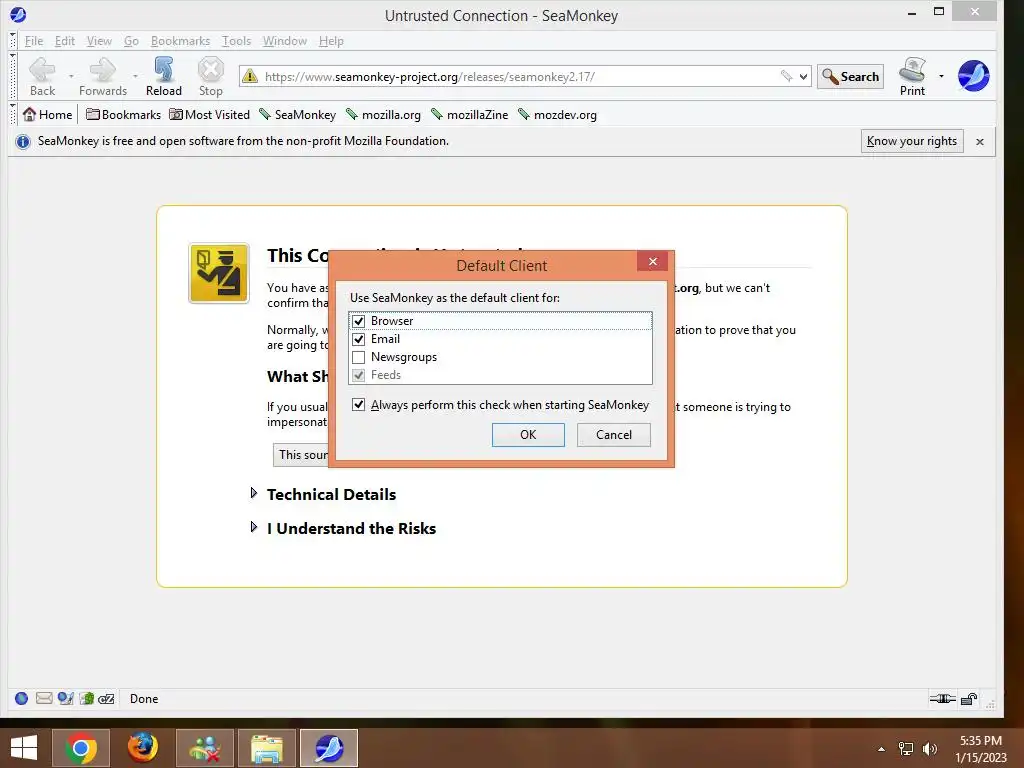Open the address bar URL history dropdown

click(x=803, y=76)
